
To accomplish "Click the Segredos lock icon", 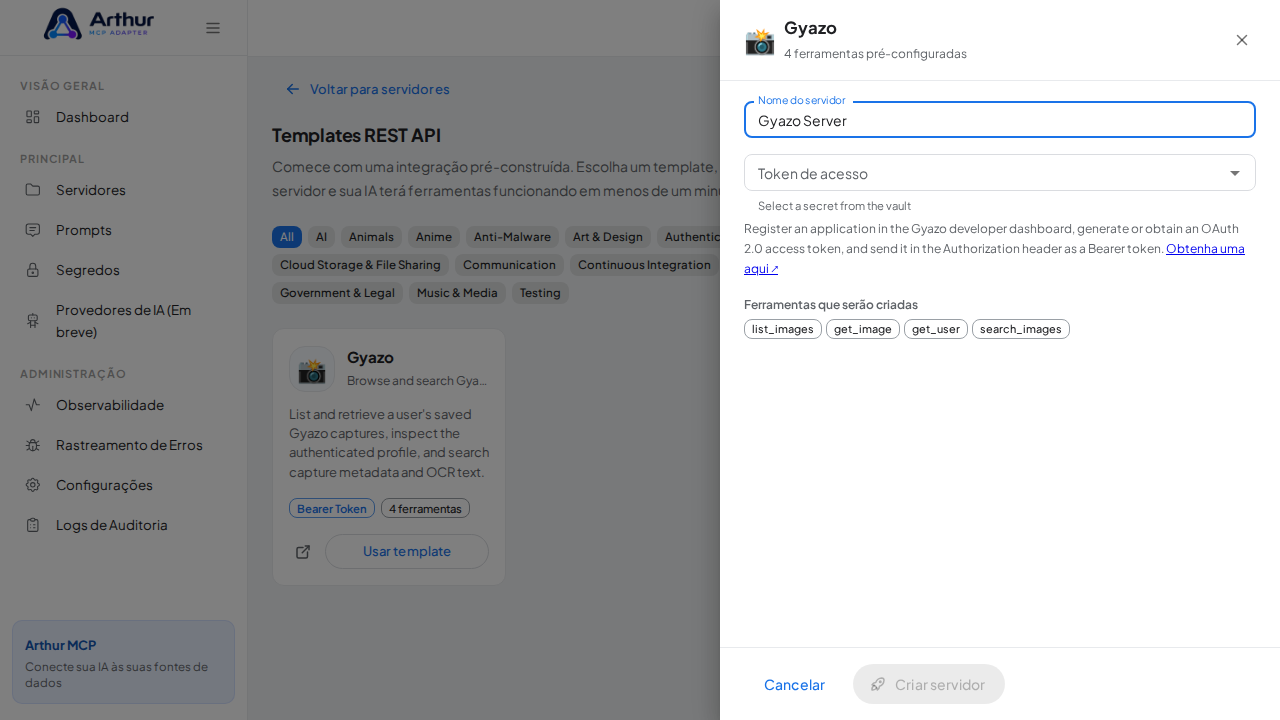I will pyautogui.click(x=33, y=270).
